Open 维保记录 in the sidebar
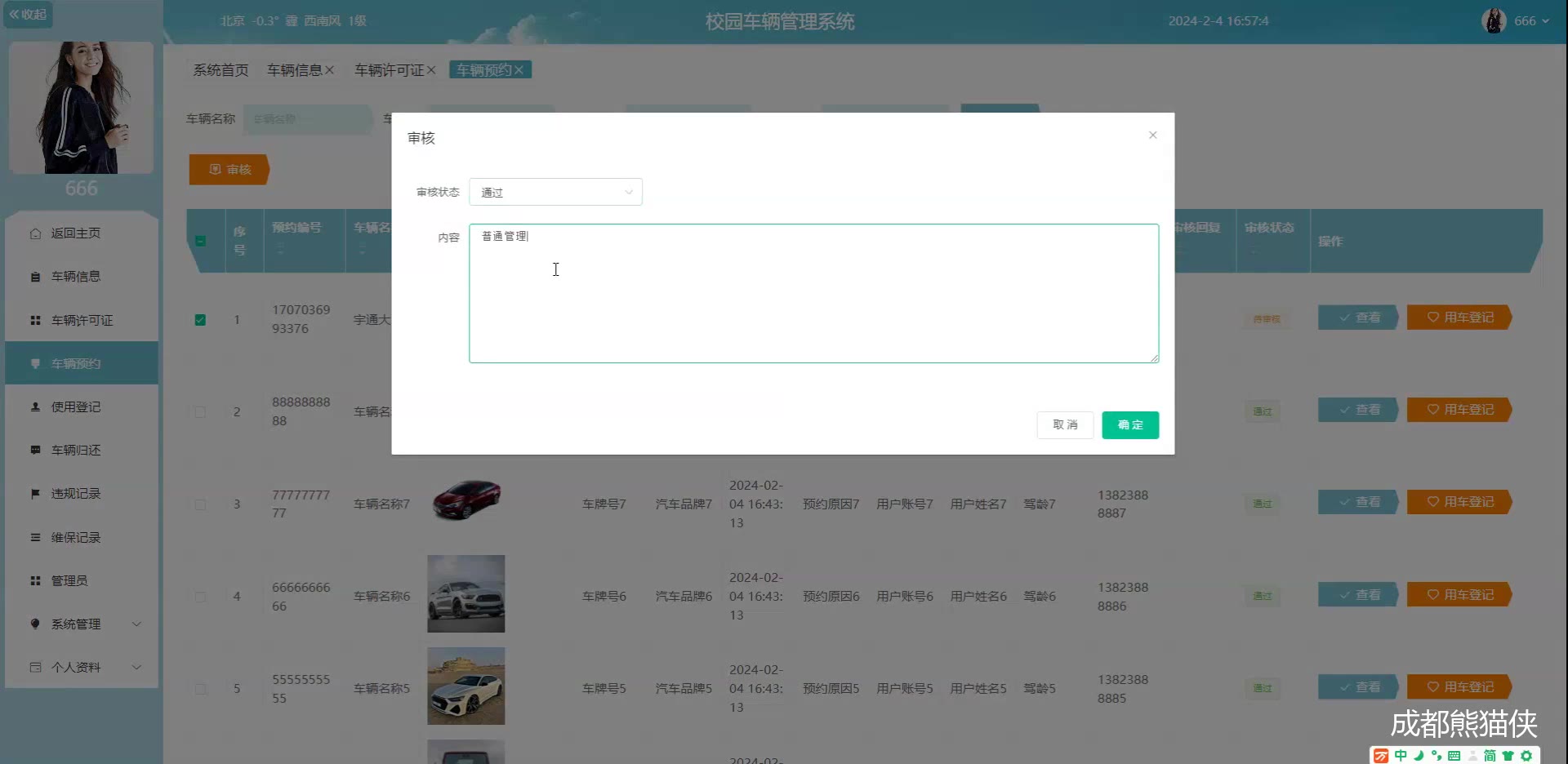This screenshot has width=1568, height=764. [82, 537]
